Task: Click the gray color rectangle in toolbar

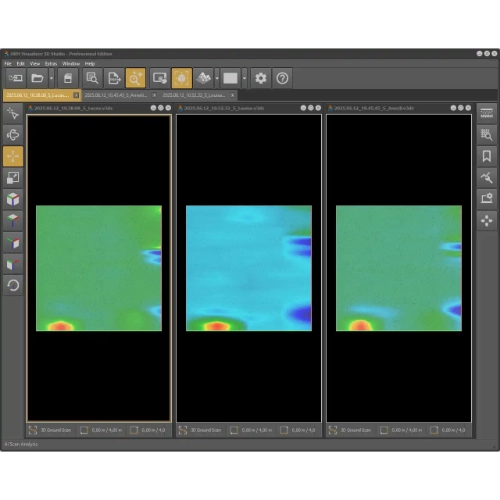Action: pos(230,78)
